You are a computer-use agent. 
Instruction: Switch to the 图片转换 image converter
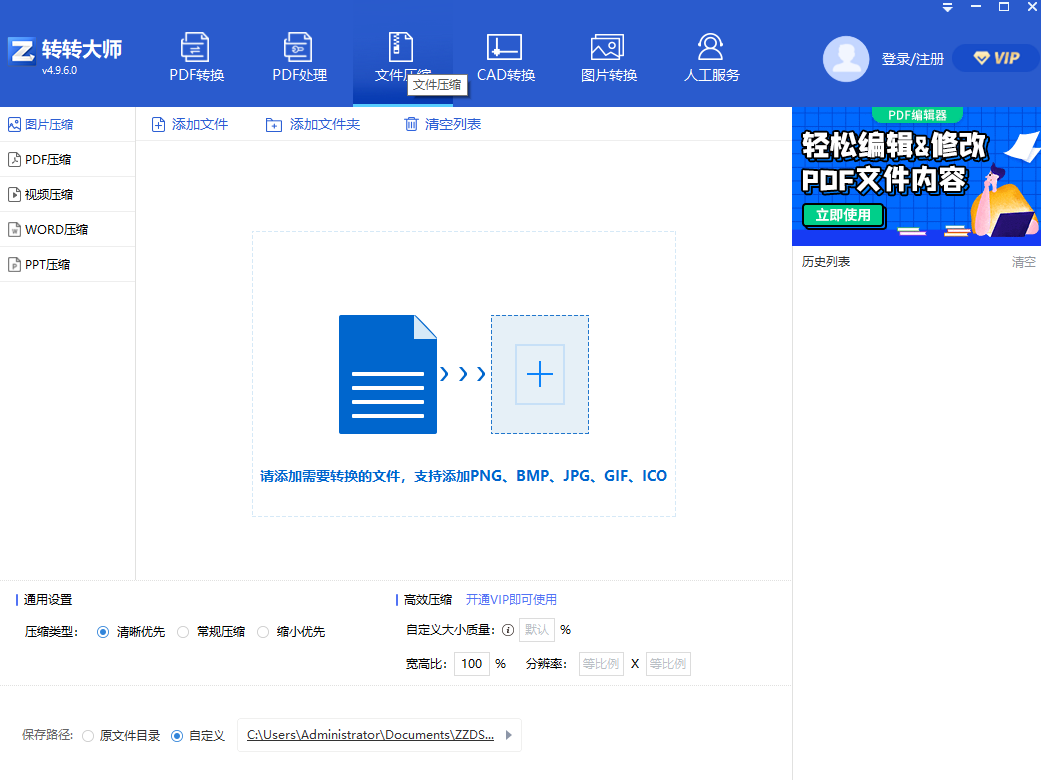(607, 55)
